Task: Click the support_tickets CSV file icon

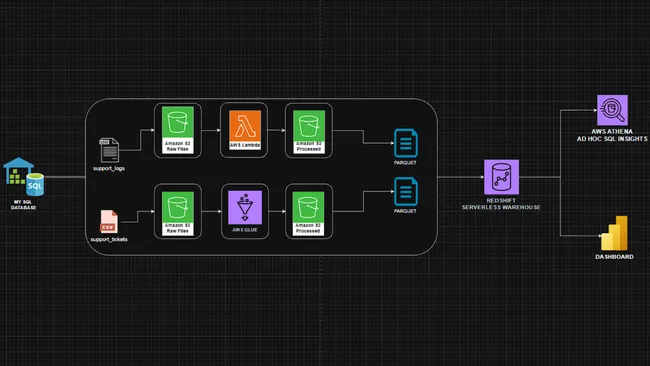Action: (x=109, y=222)
